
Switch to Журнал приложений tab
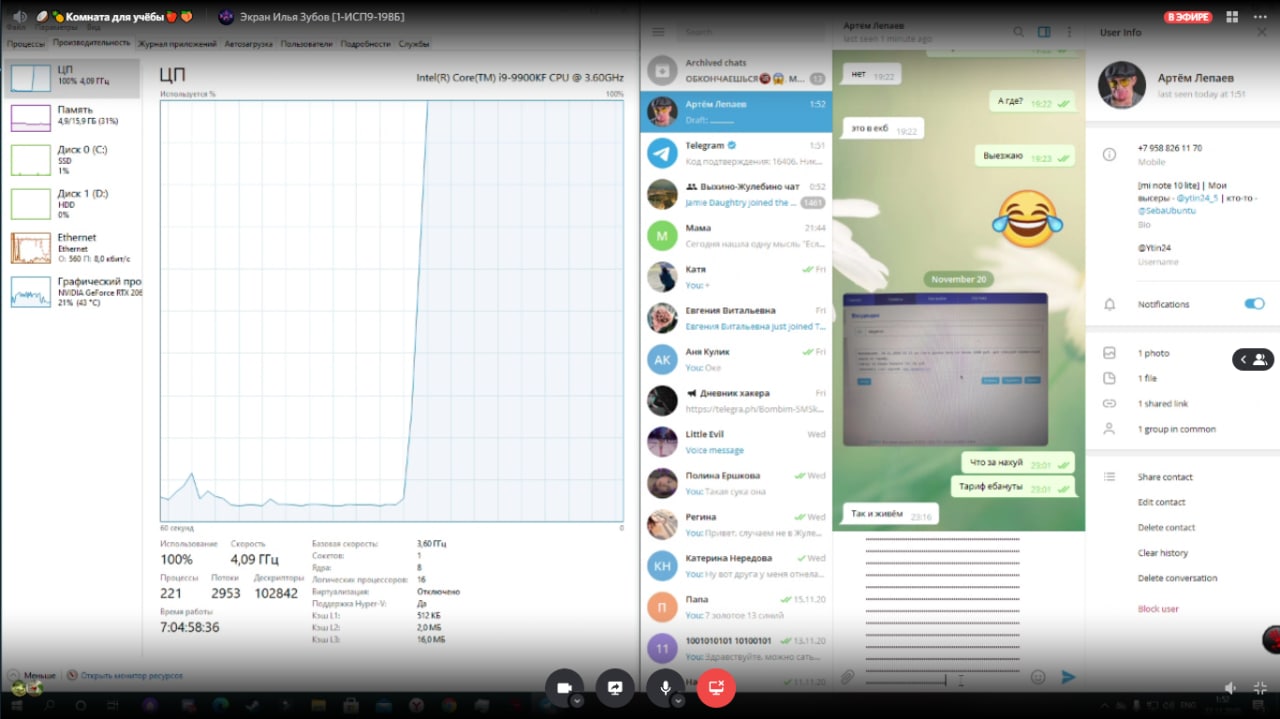click(x=177, y=44)
